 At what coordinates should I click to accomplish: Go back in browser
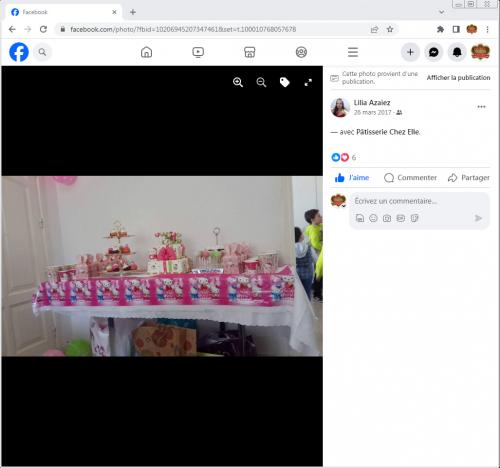point(12,29)
